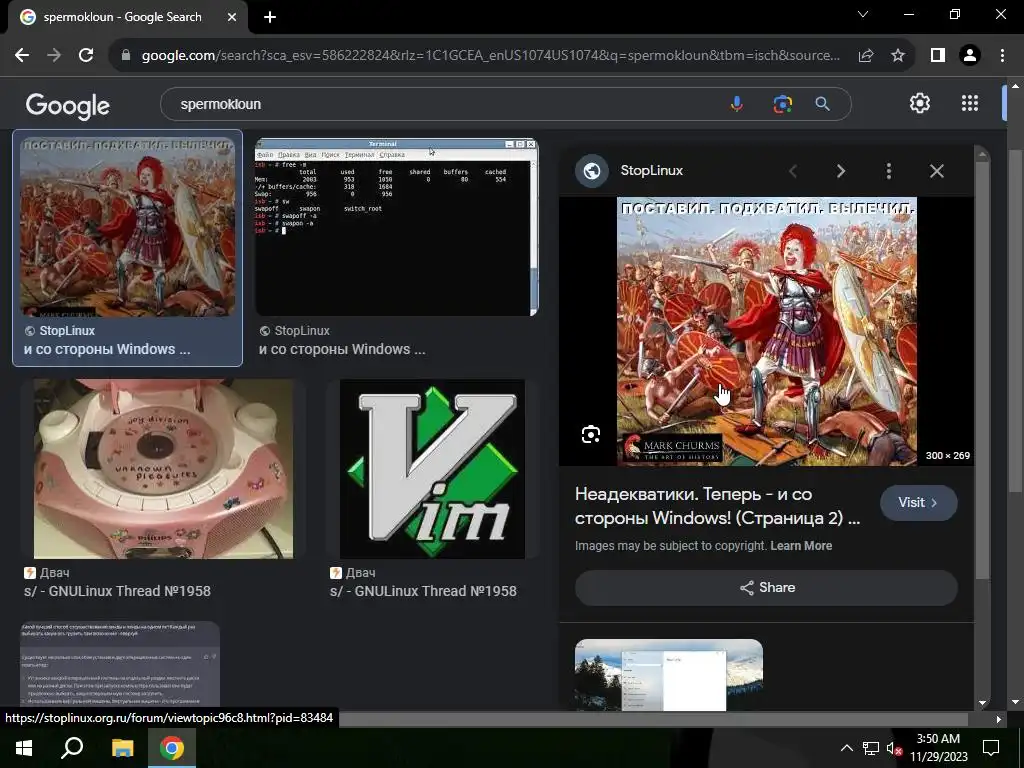Go to next image in preview panel
This screenshot has height=768, width=1024.
[x=840, y=171]
